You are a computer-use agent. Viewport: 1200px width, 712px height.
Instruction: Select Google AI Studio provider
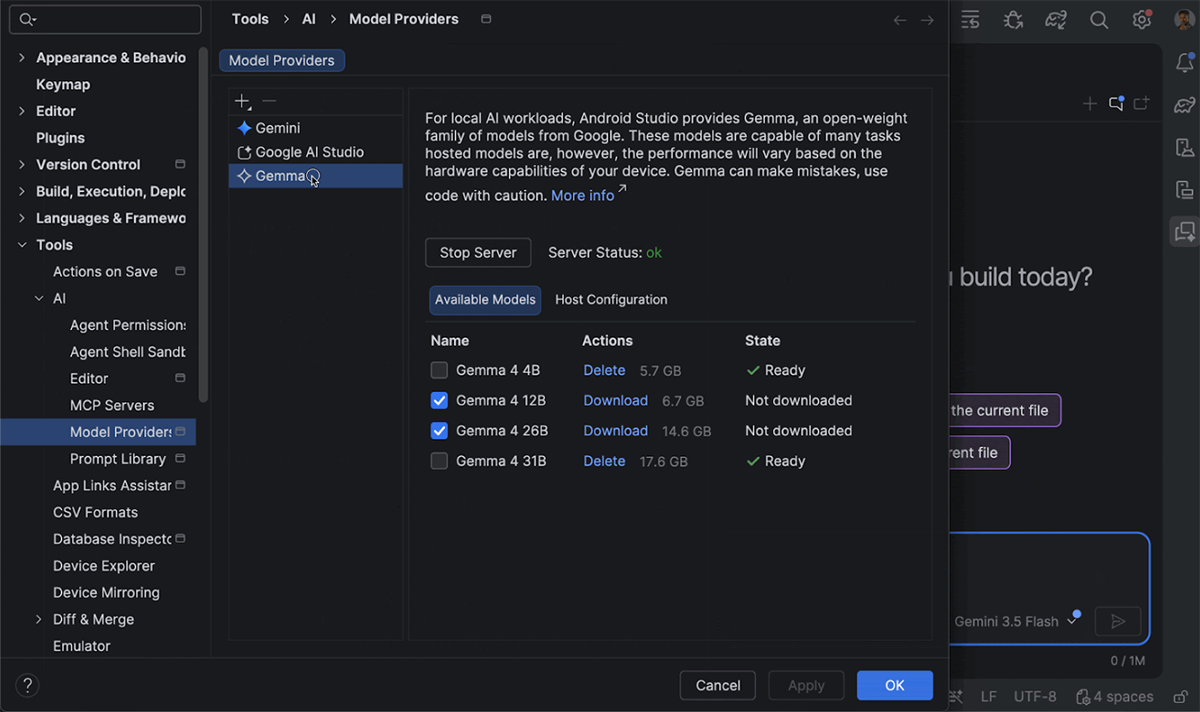click(315, 152)
